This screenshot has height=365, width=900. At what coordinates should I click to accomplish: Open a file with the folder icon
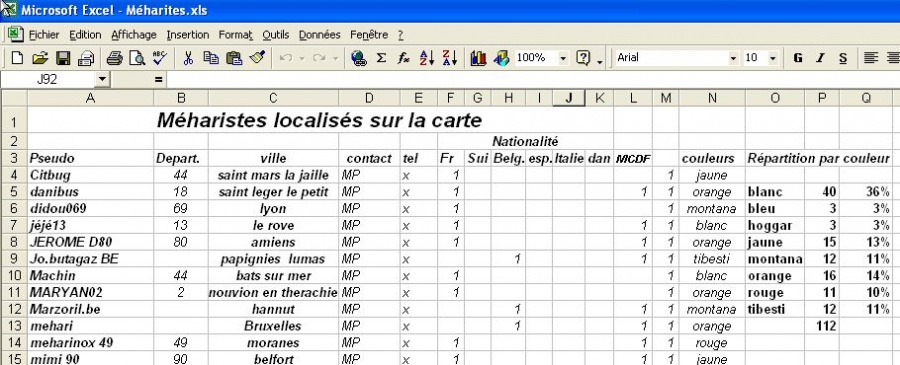tap(40, 58)
